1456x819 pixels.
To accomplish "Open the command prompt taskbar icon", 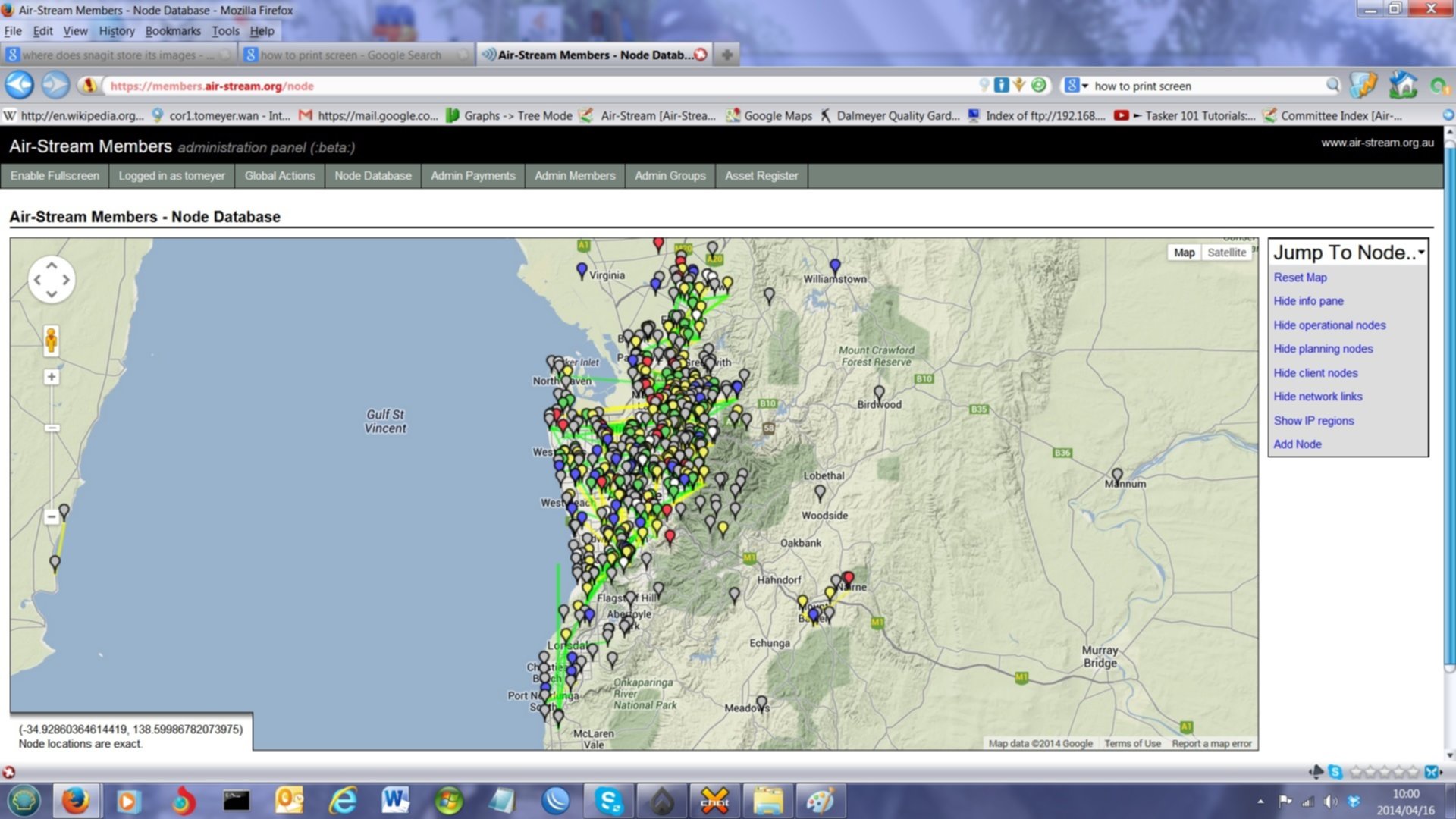I will click(x=236, y=801).
